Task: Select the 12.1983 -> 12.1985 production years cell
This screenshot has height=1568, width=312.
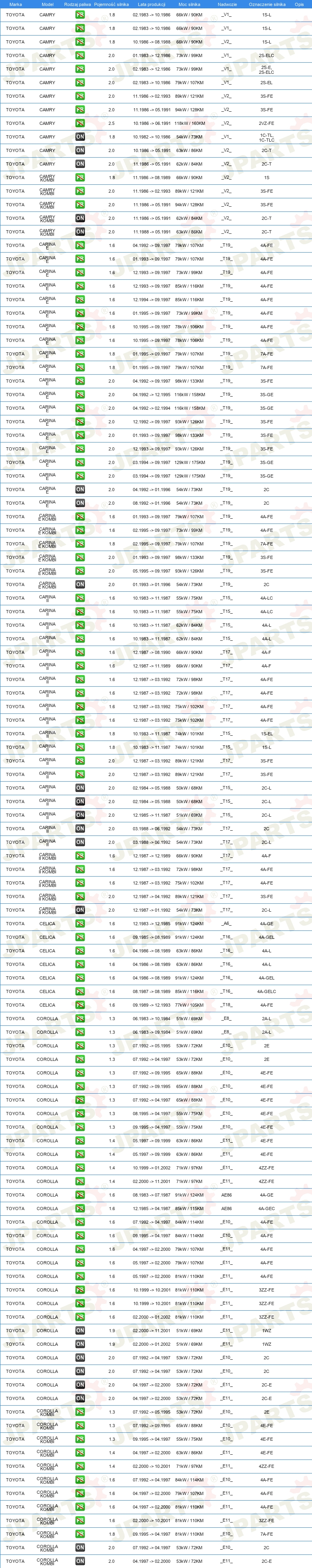Action: click(x=152, y=924)
